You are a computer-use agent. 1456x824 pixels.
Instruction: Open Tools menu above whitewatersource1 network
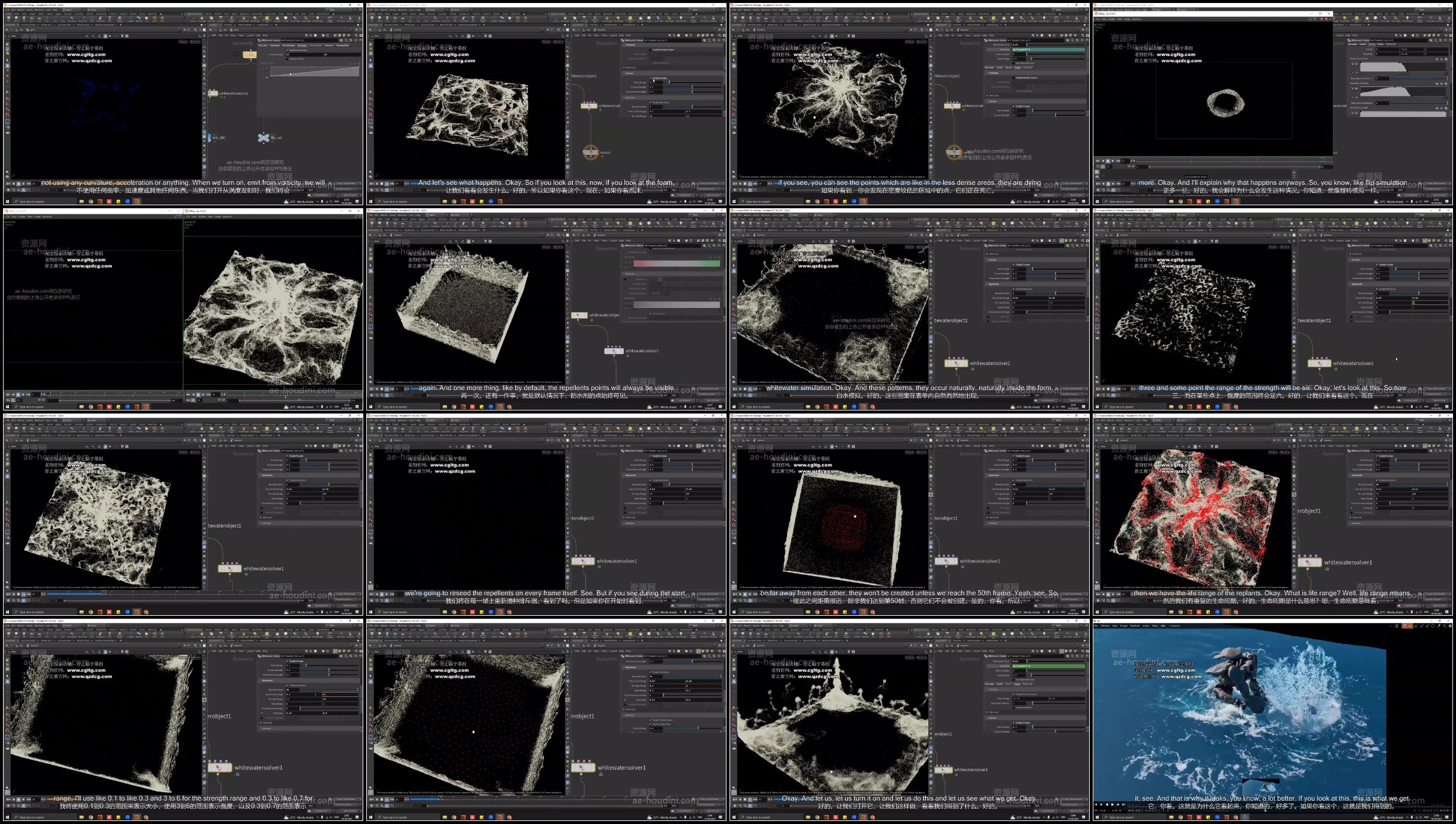(242, 35)
